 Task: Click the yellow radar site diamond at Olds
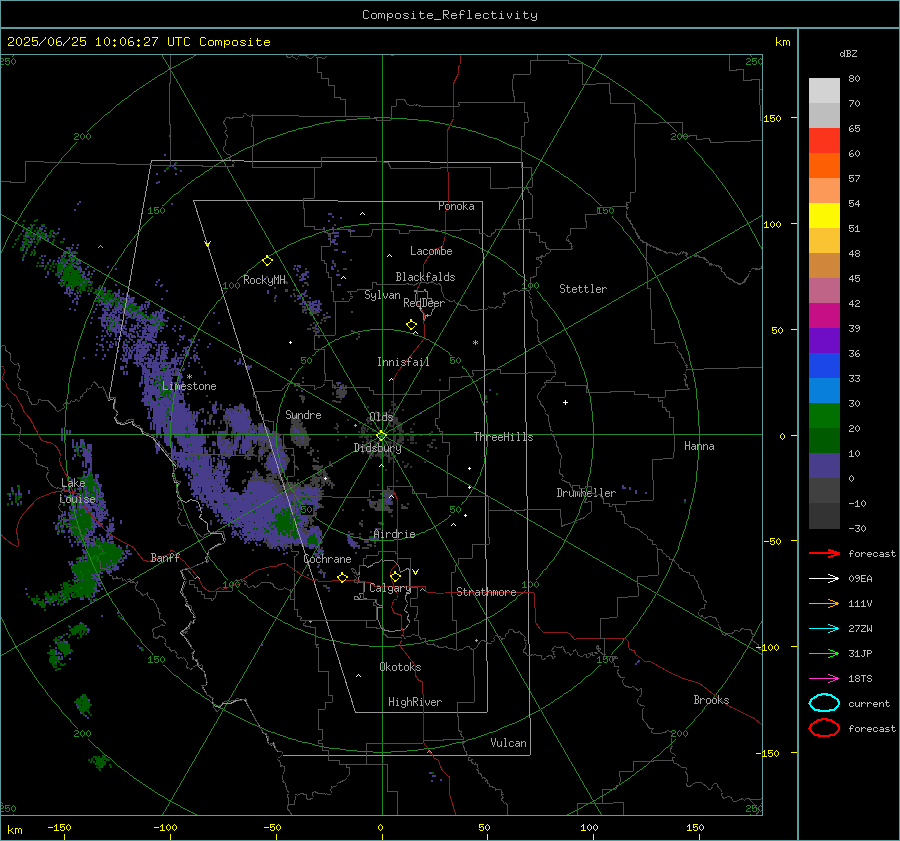coord(382,435)
